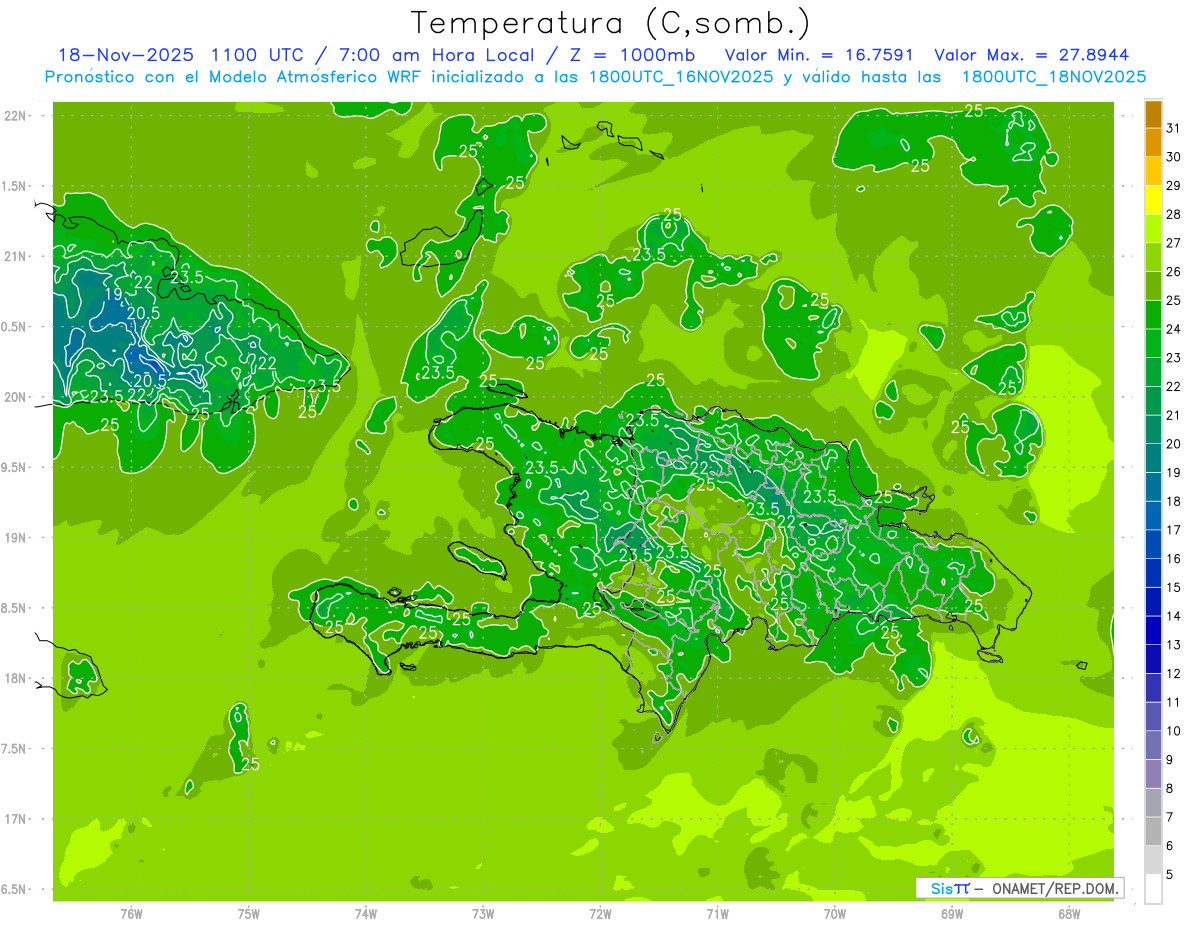
Task: Click the teal colorbar segment between 19 and 20
Action: (1153, 458)
